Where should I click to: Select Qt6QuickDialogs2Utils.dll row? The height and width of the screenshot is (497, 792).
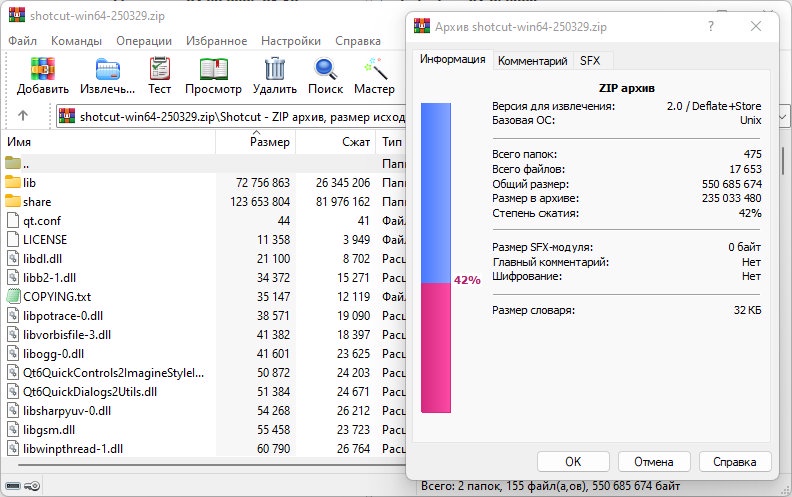(90, 392)
